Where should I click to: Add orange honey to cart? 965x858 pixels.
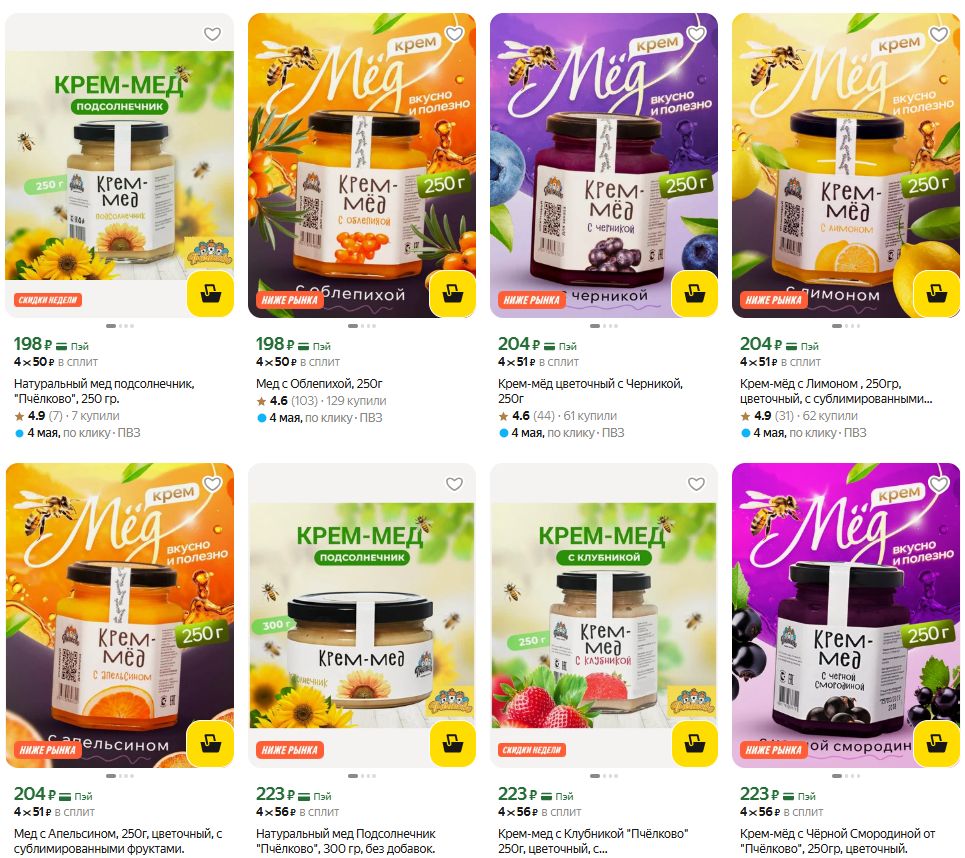coord(210,742)
